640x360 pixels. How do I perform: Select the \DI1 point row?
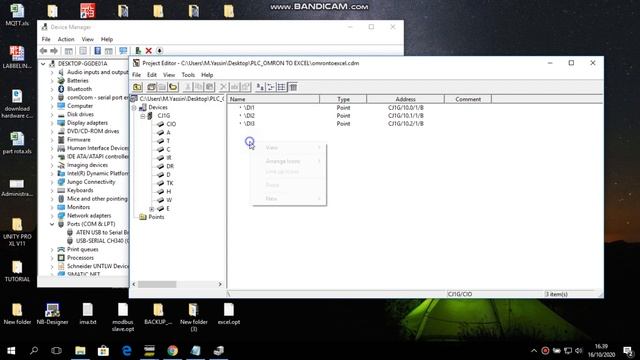pos(249,108)
